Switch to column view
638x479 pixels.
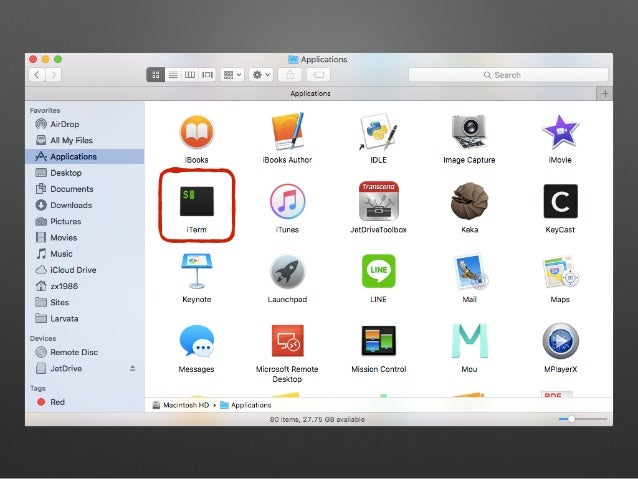click(190, 75)
